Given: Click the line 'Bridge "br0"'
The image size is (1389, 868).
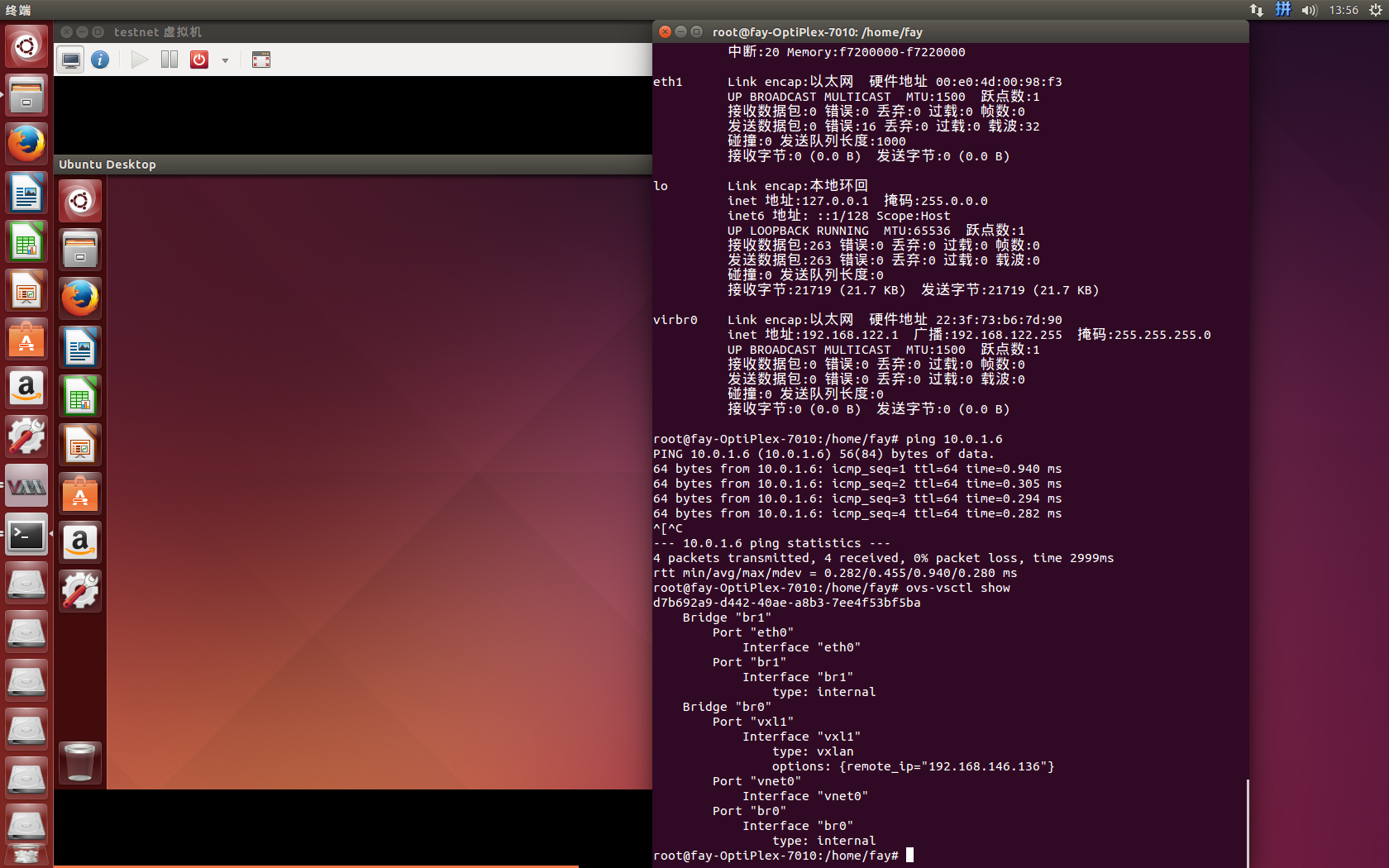Looking at the screenshot, I should [x=727, y=707].
